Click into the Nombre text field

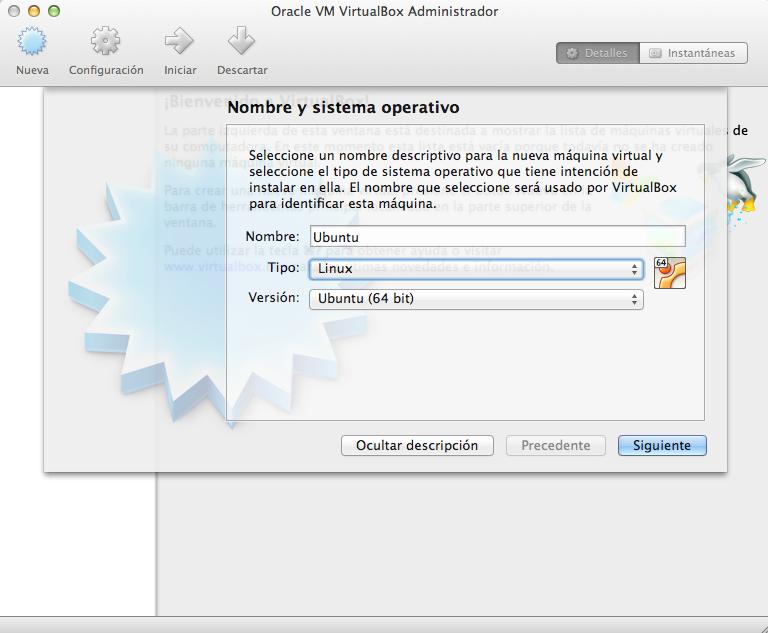point(496,237)
